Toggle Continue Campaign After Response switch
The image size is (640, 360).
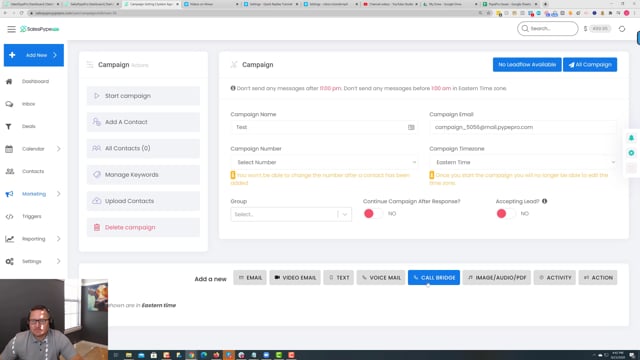(373, 213)
